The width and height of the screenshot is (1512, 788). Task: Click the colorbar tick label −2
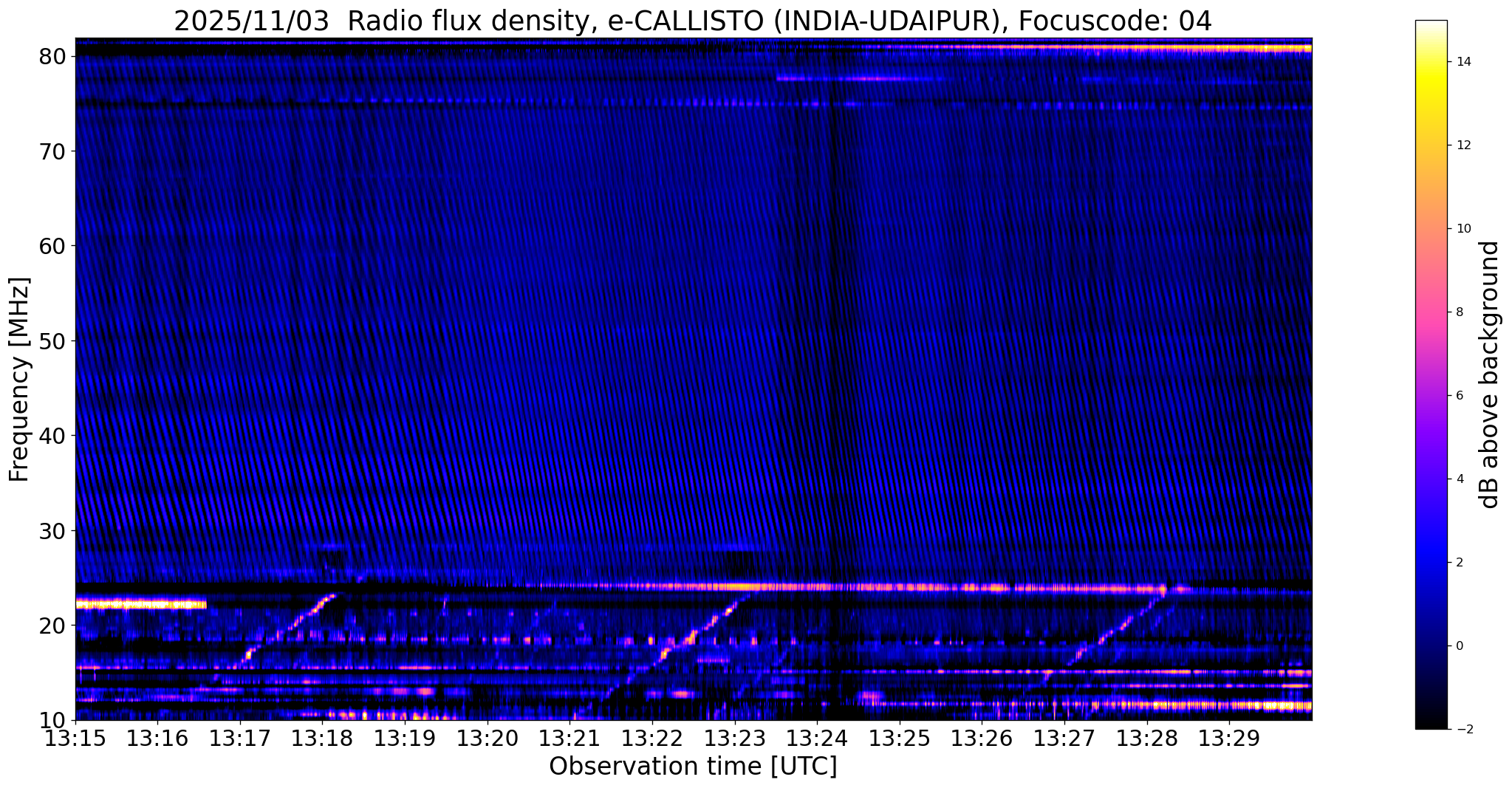pyautogui.click(x=1463, y=729)
